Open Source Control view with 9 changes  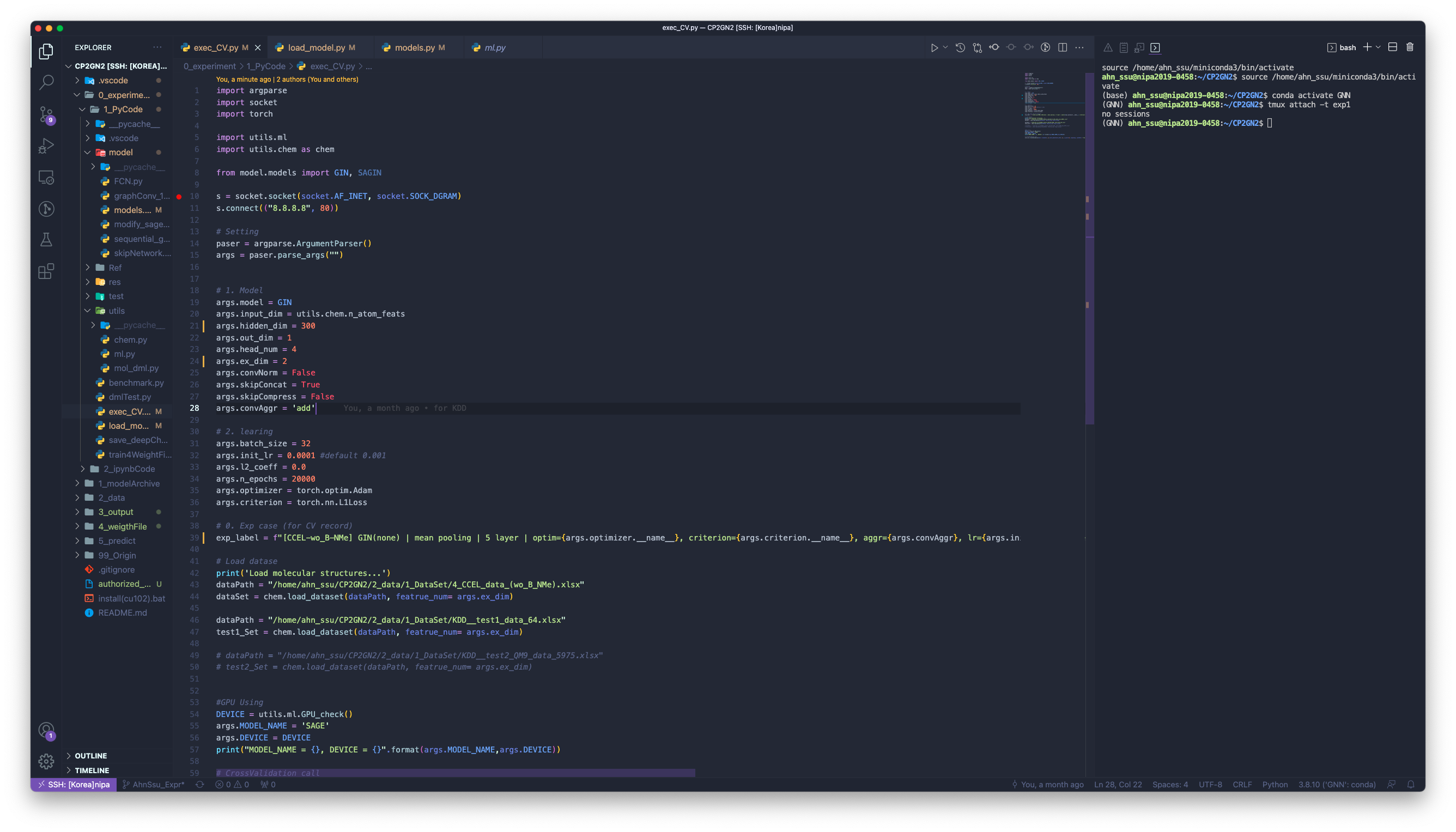46,114
